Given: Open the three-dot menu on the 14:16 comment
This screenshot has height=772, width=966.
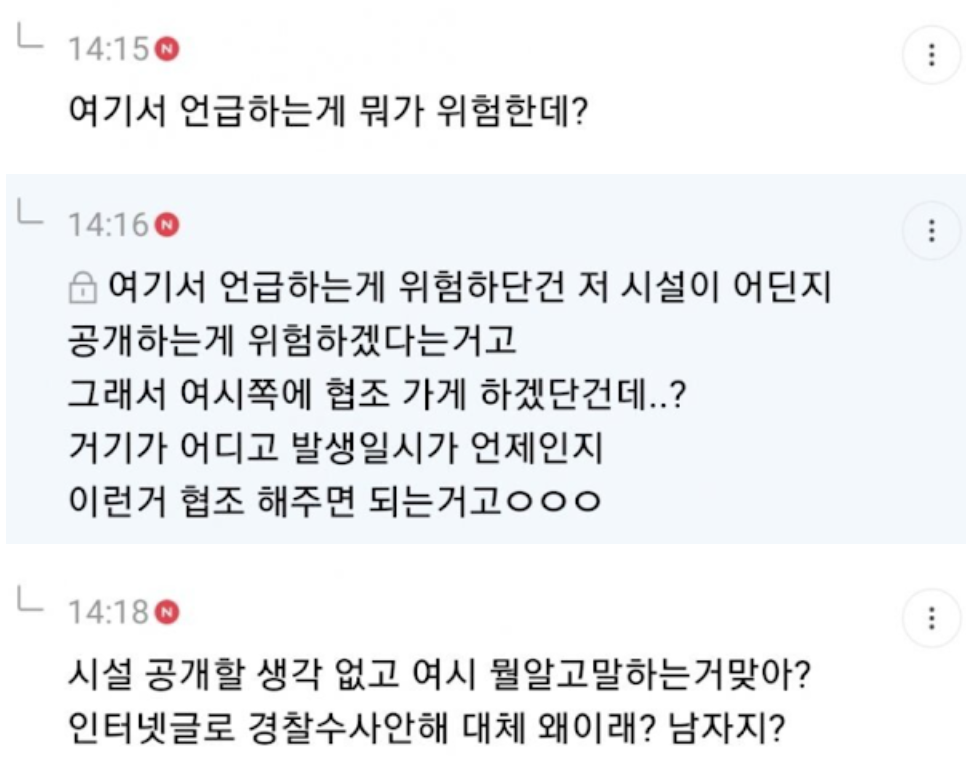Looking at the screenshot, I should pos(931,232).
